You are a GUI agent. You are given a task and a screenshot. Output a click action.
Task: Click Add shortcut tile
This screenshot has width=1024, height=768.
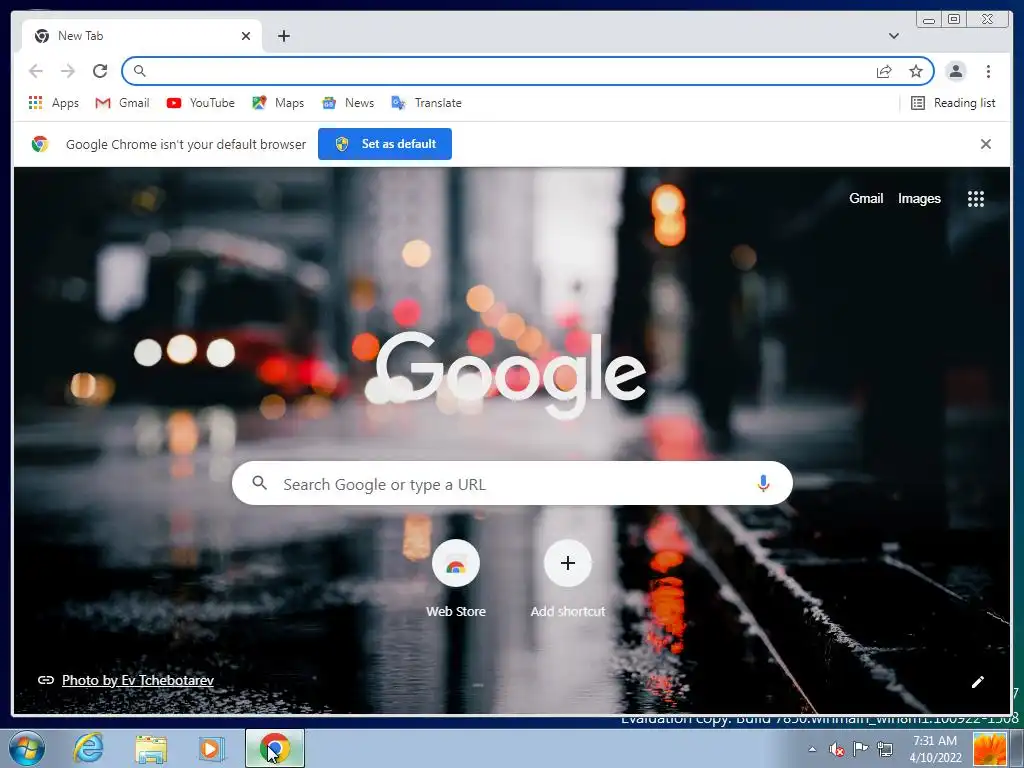click(x=568, y=579)
